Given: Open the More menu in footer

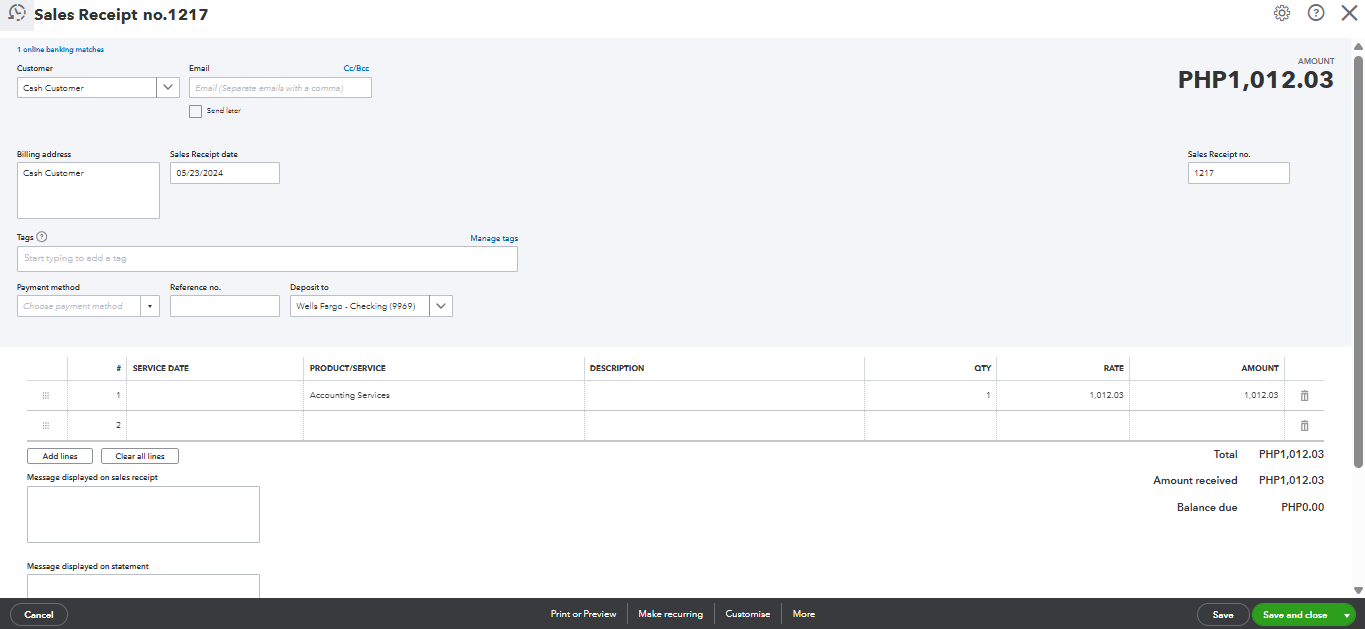Looking at the screenshot, I should point(803,614).
